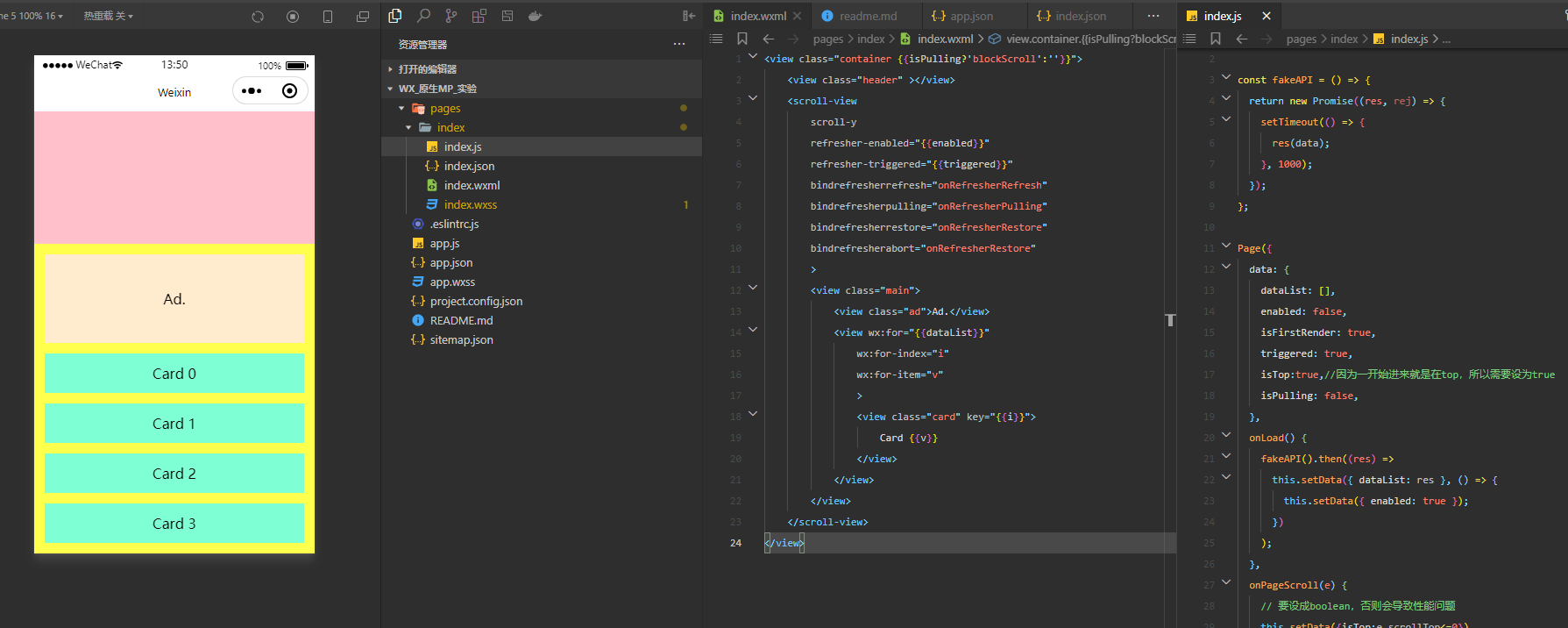Screen dimensions: 1568x628
Task: Open the search panel magnifier icon
Action: point(423,16)
